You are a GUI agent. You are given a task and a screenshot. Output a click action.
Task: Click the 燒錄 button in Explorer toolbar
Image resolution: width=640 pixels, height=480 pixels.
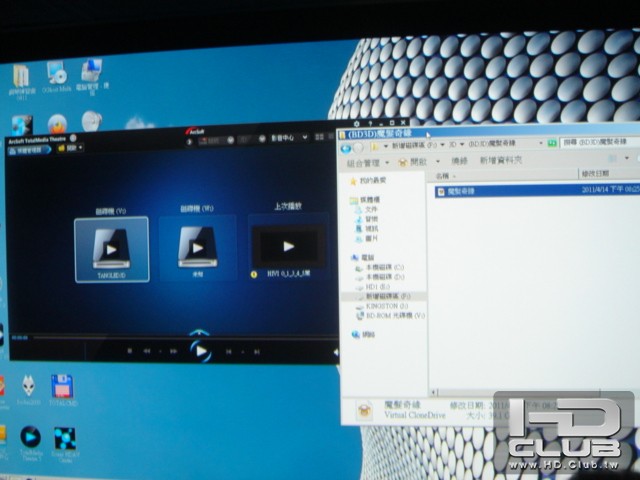click(x=459, y=161)
